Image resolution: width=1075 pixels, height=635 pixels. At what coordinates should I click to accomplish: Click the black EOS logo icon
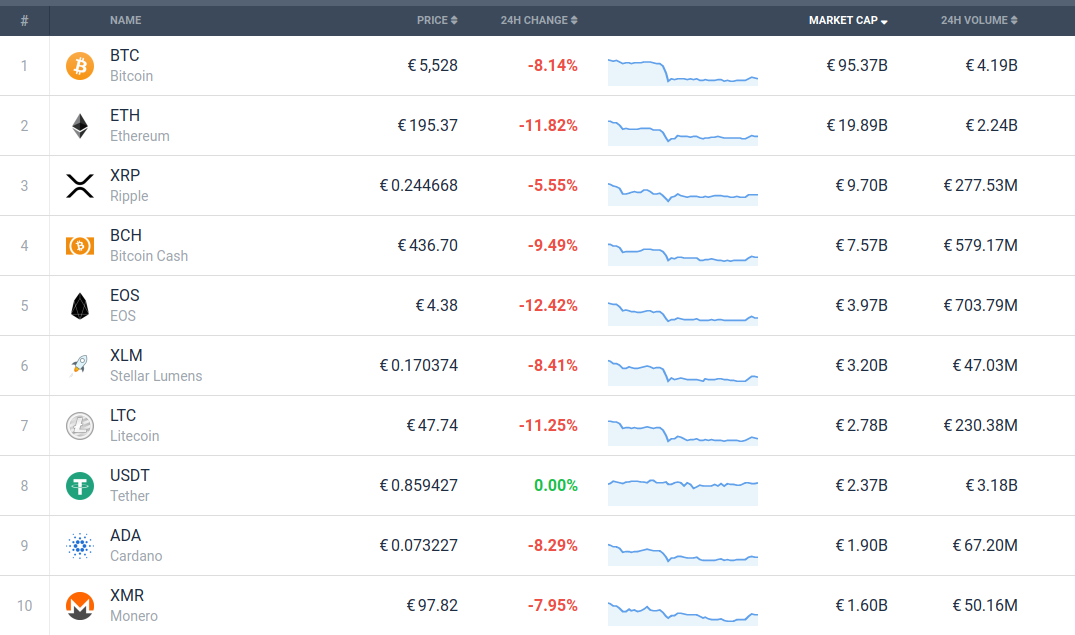79,306
